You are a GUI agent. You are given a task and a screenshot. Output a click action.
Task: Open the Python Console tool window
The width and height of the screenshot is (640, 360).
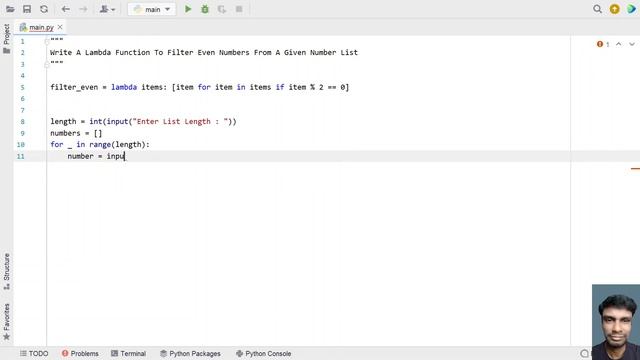(264, 353)
